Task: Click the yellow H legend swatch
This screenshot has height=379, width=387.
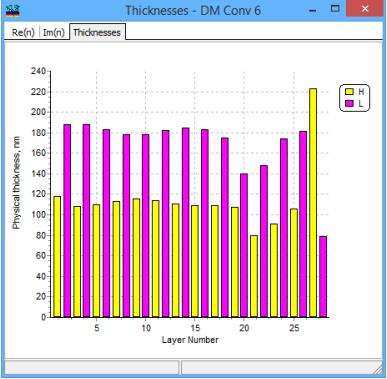Action: coord(349,92)
